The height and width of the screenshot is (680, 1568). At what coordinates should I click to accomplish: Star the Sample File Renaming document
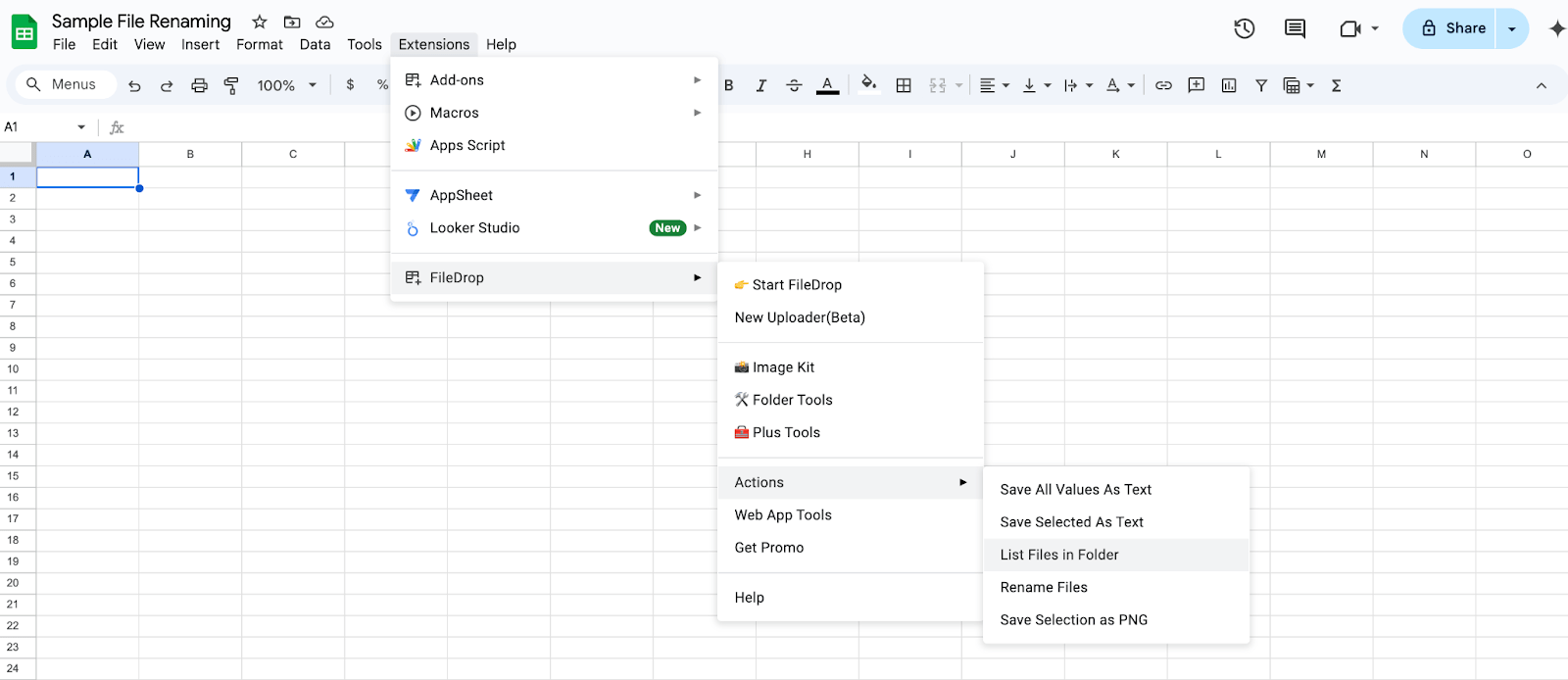tap(259, 22)
